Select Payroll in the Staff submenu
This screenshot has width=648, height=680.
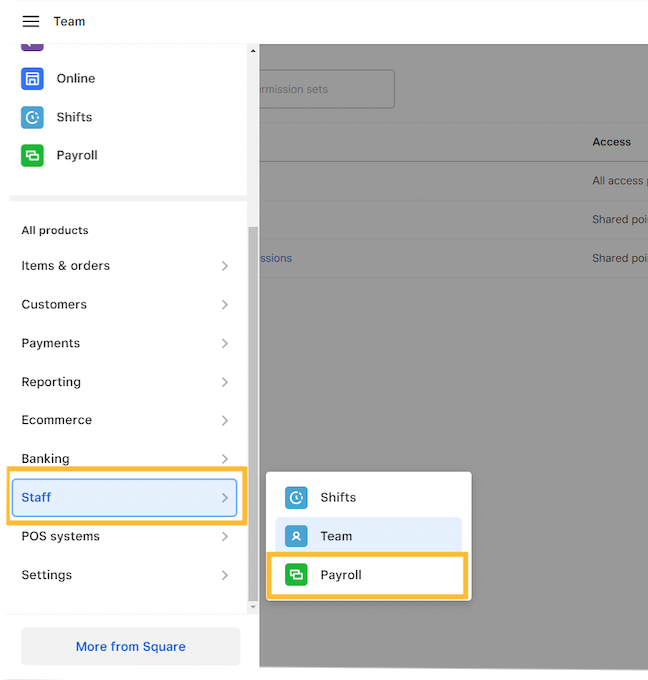(368, 575)
